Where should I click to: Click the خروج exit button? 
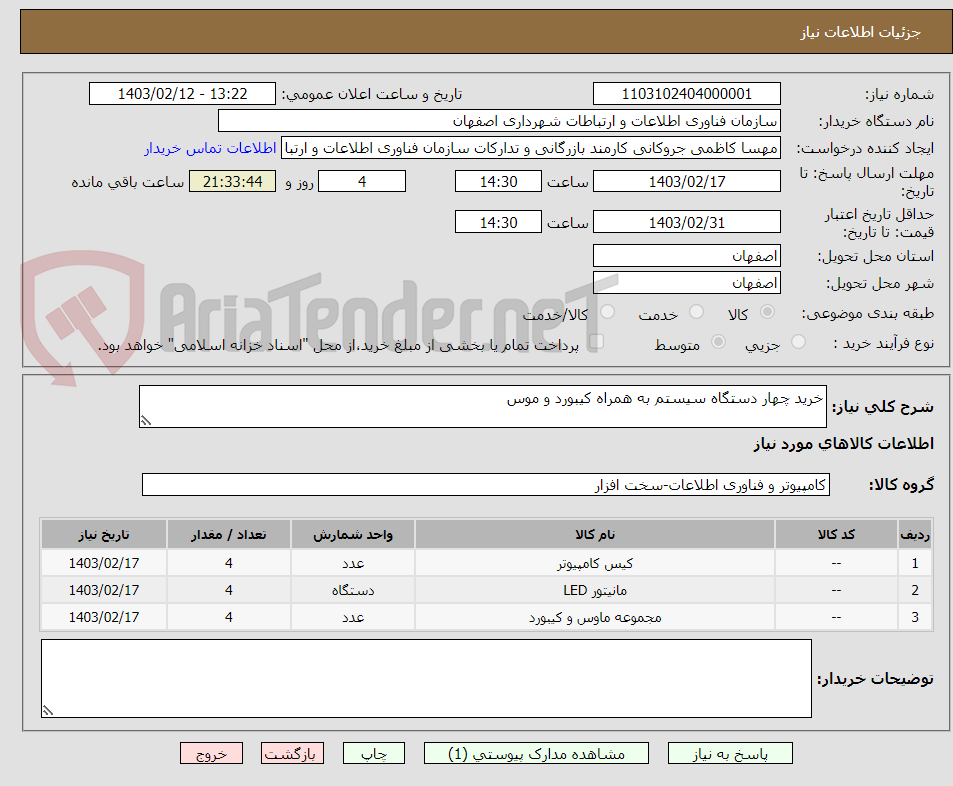pyautogui.click(x=212, y=753)
